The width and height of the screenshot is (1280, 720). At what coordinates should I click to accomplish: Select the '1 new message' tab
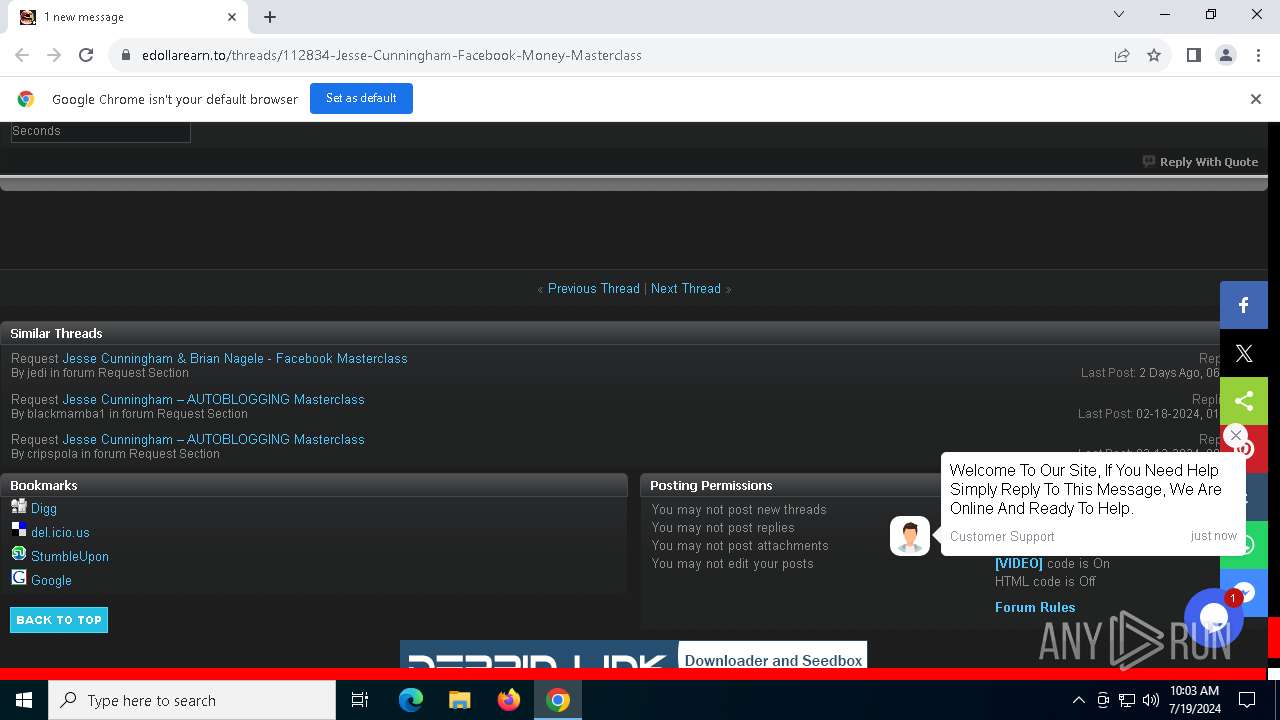[x=128, y=17]
